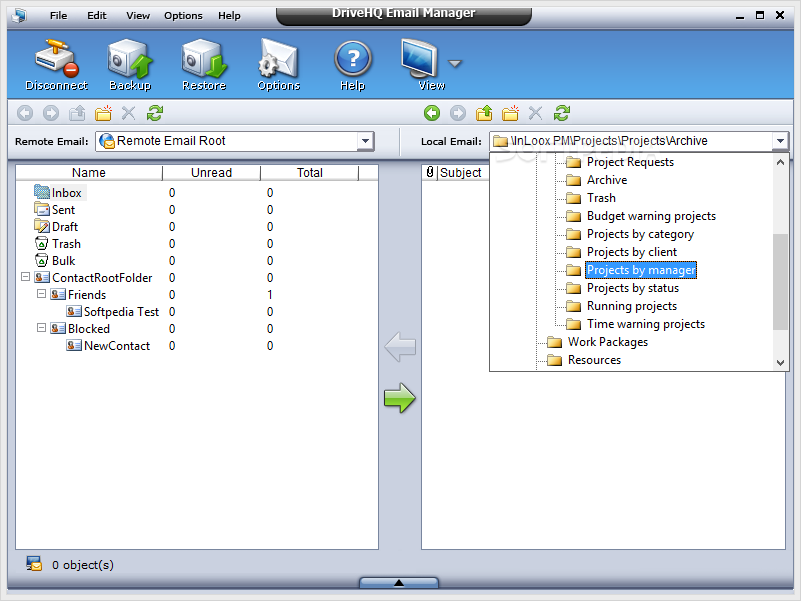Sort by the Total column header
The image size is (801, 601).
pyautogui.click(x=310, y=173)
